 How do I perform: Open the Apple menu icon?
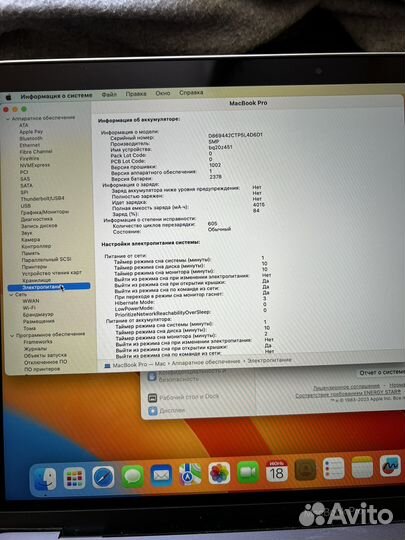point(9,97)
